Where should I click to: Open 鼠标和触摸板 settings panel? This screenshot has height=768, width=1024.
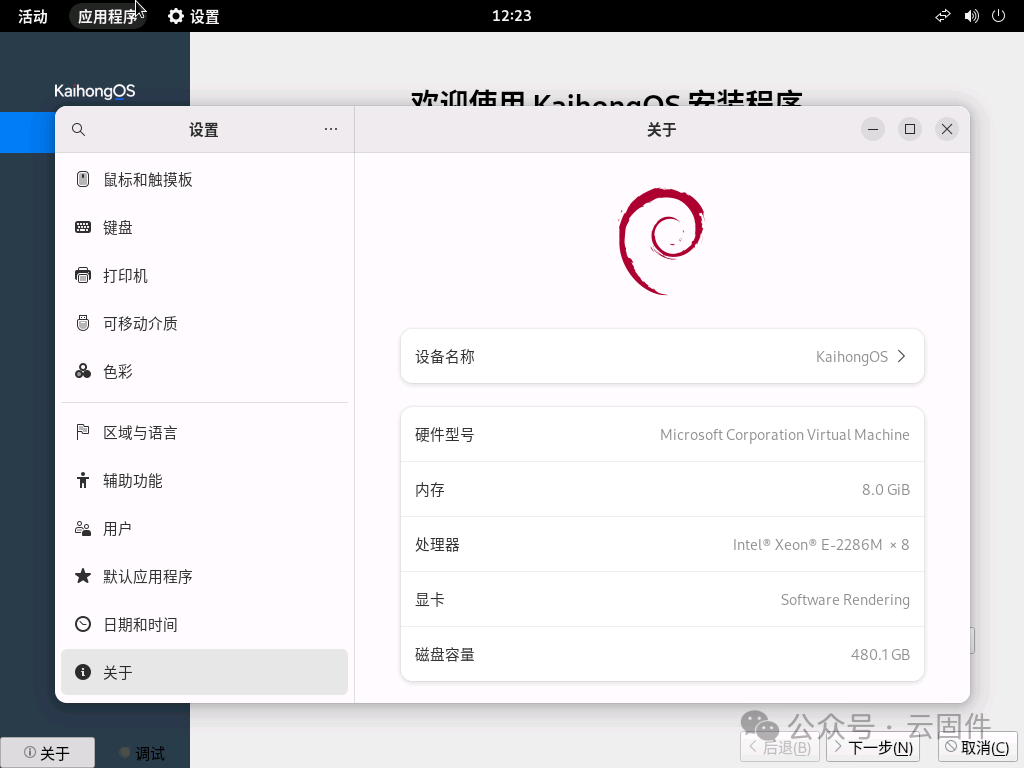204,179
